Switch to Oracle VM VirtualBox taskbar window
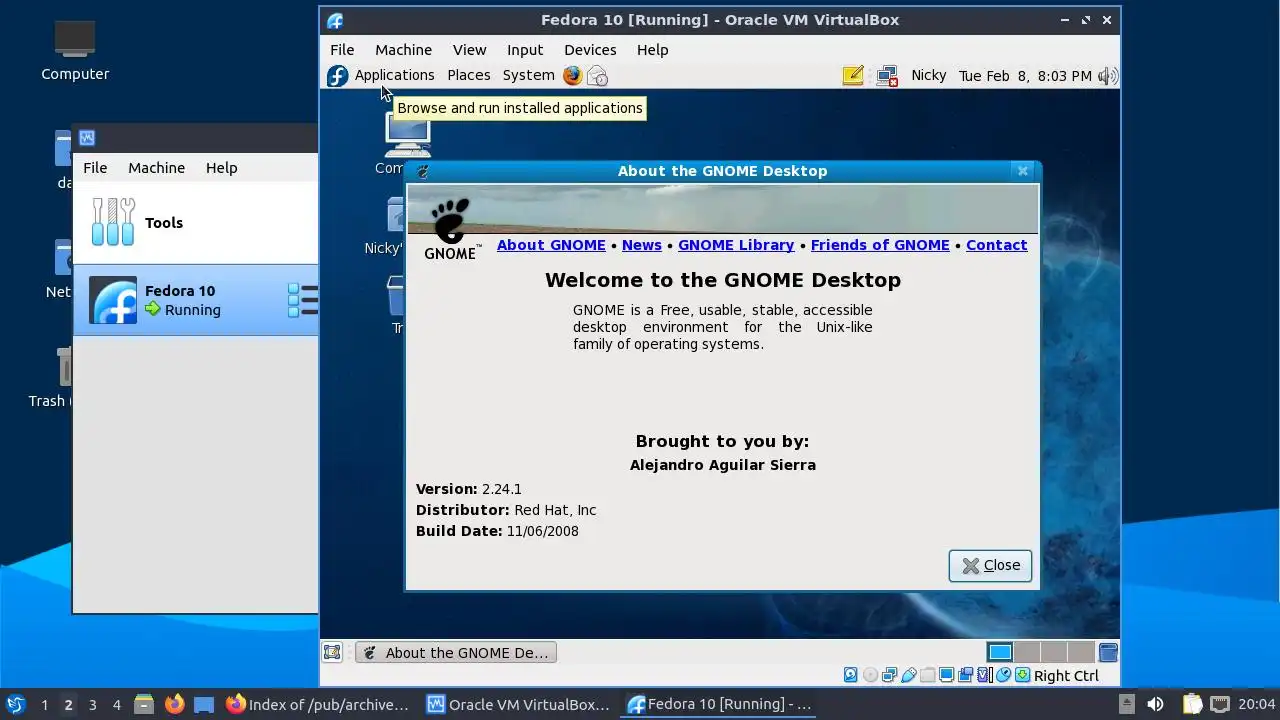 pos(518,704)
